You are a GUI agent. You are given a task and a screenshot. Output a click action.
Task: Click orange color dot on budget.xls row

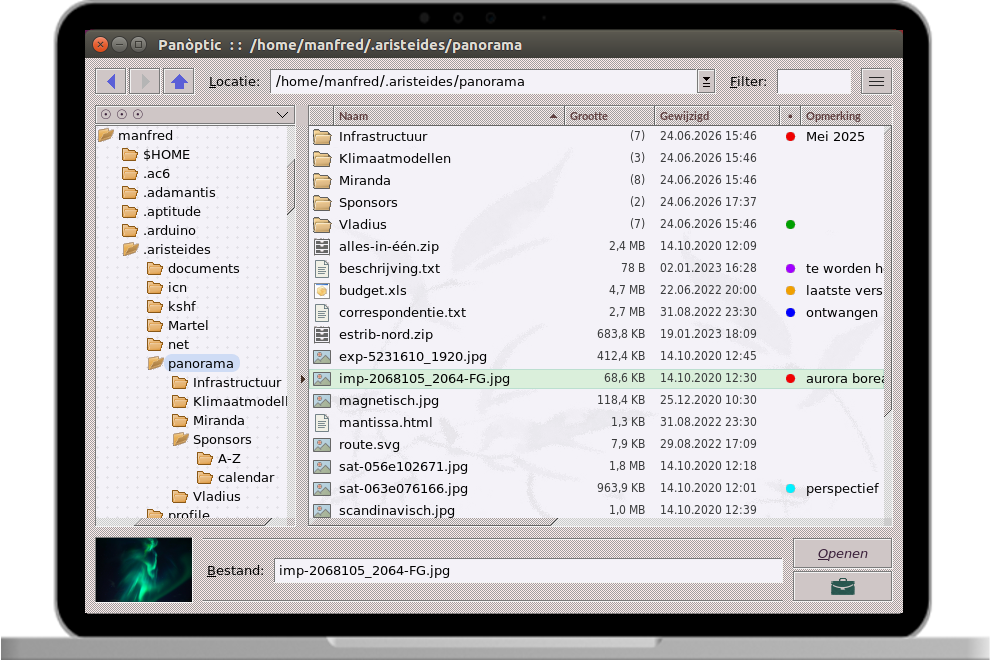point(790,291)
